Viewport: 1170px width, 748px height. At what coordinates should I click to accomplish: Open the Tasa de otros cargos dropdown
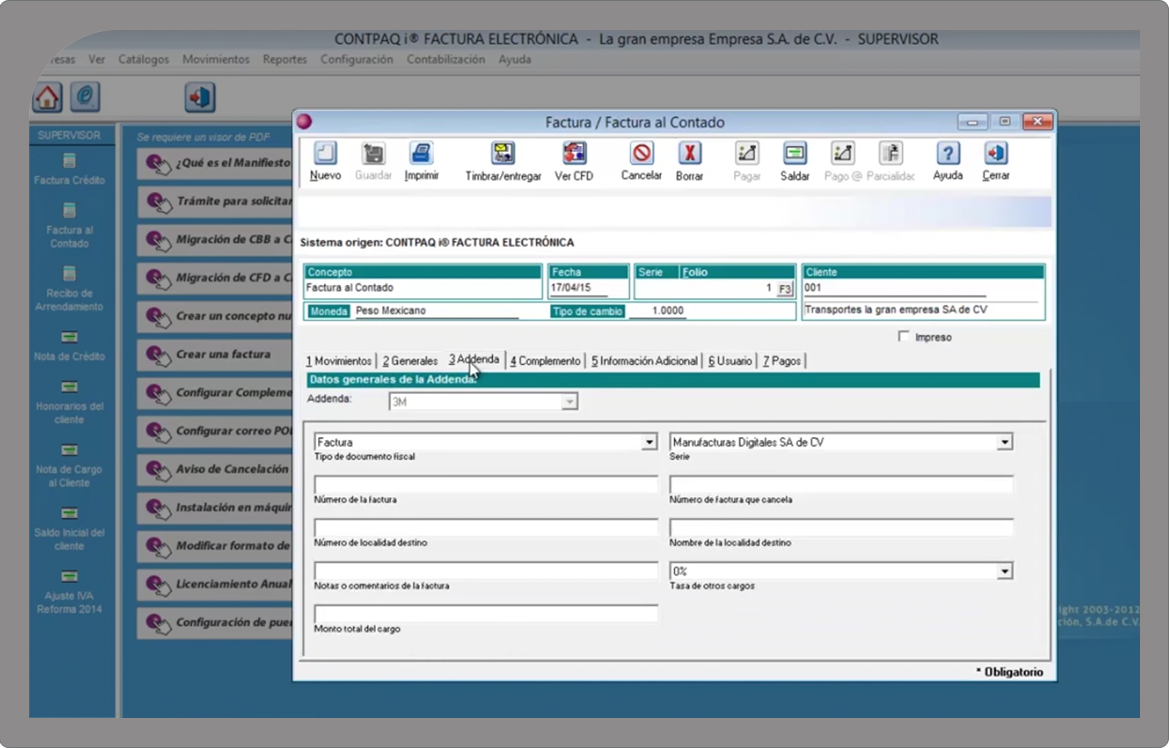(x=1003, y=570)
